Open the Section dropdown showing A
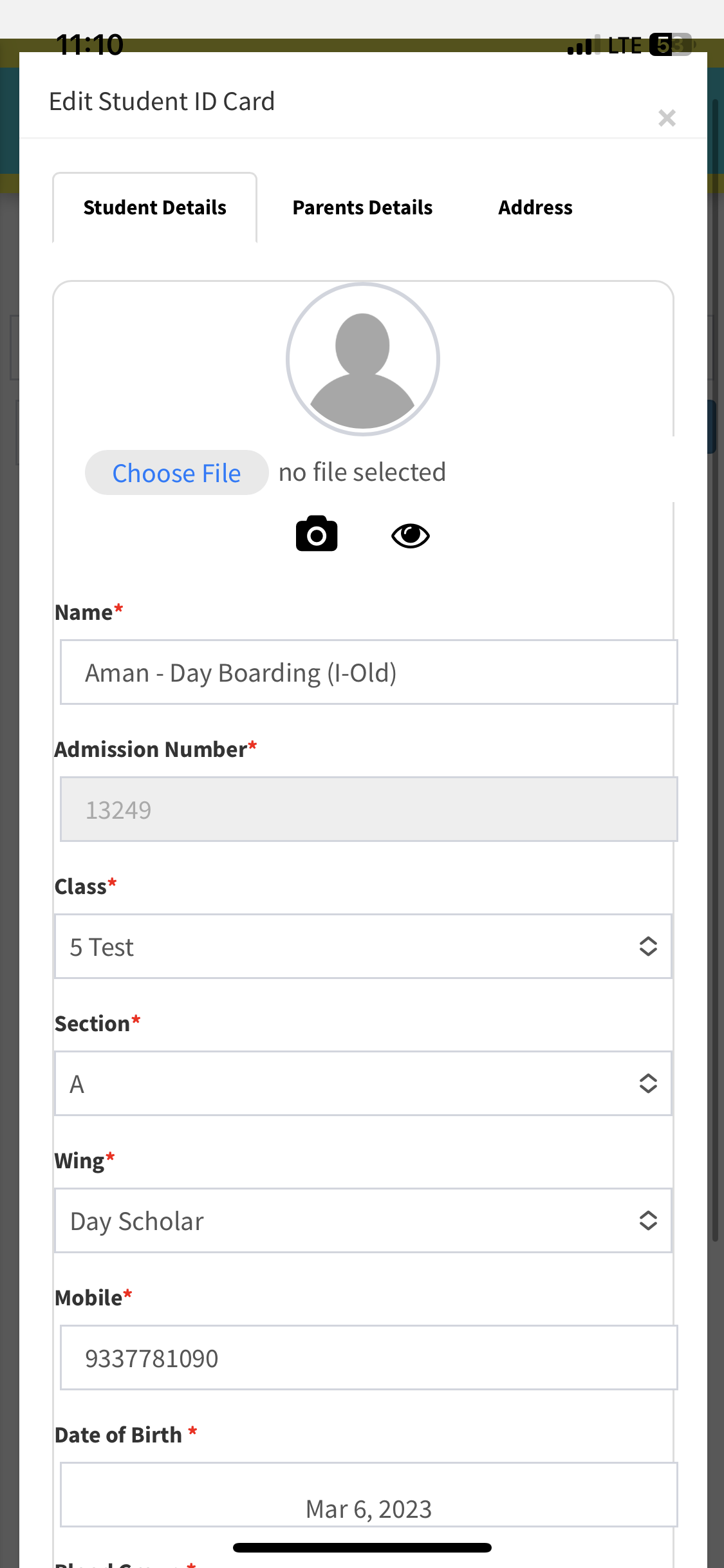The width and height of the screenshot is (724, 1568). click(x=363, y=1083)
